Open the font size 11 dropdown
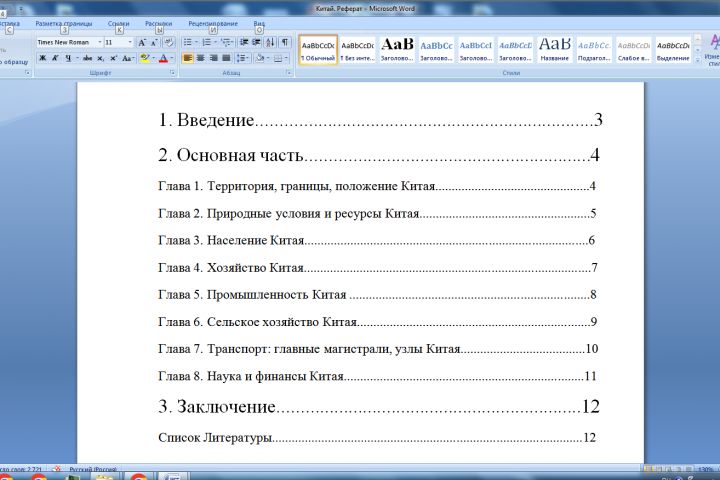The width and height of the screenshot is (720, 480). click(130, 42)
